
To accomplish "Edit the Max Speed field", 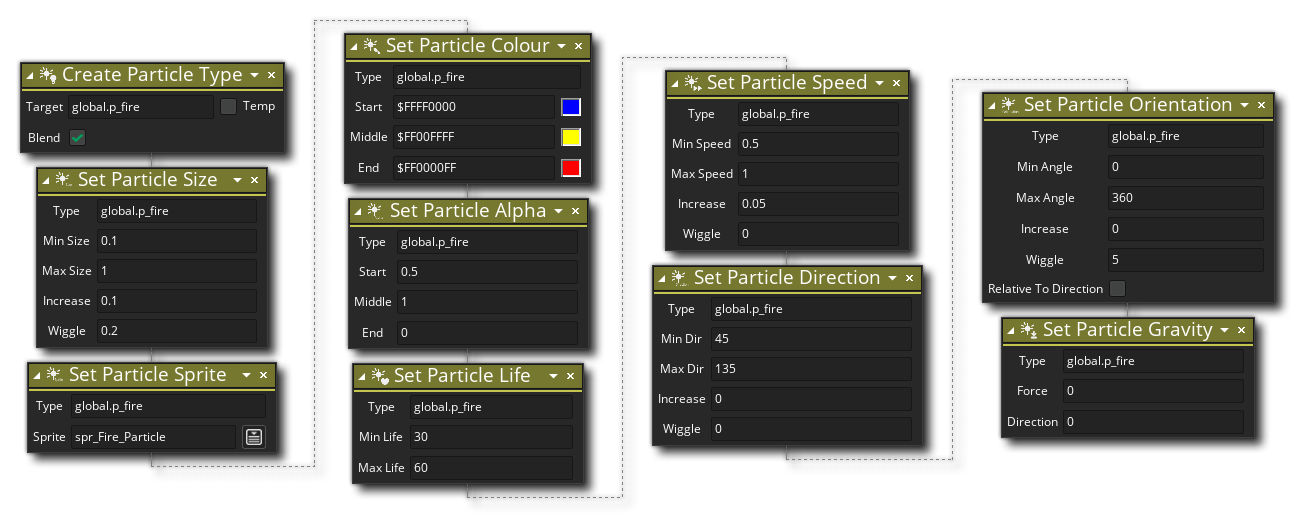I will (x=818, y=174).
